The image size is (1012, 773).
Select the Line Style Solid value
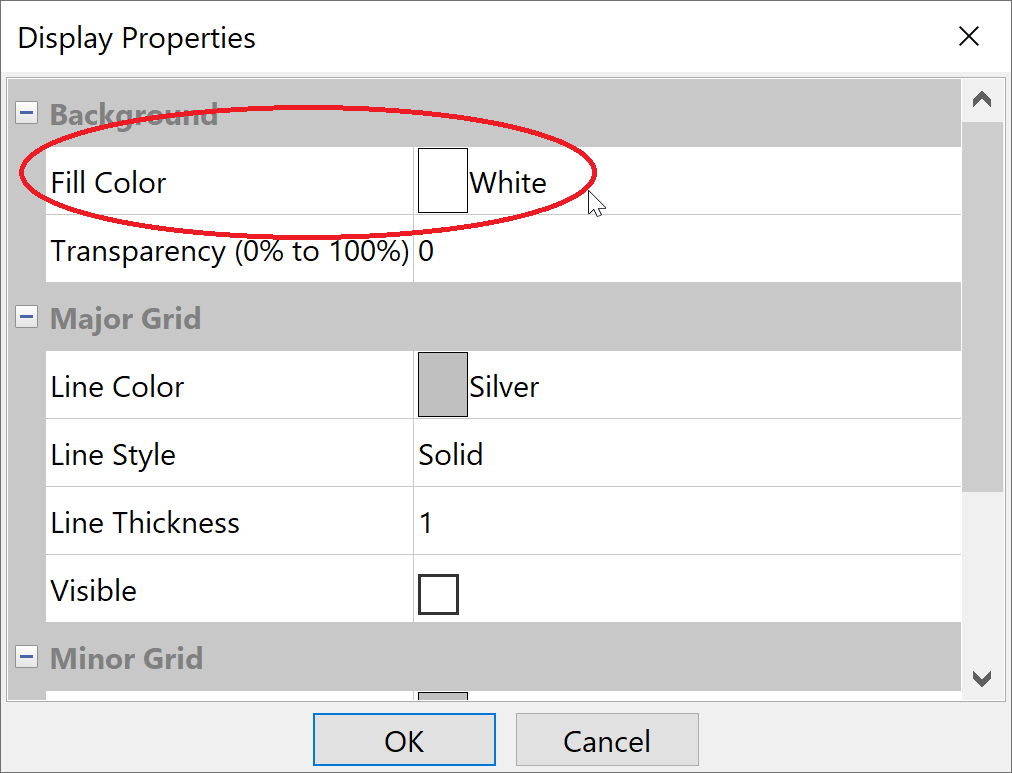pyautogui.click(x=451, y=455)
